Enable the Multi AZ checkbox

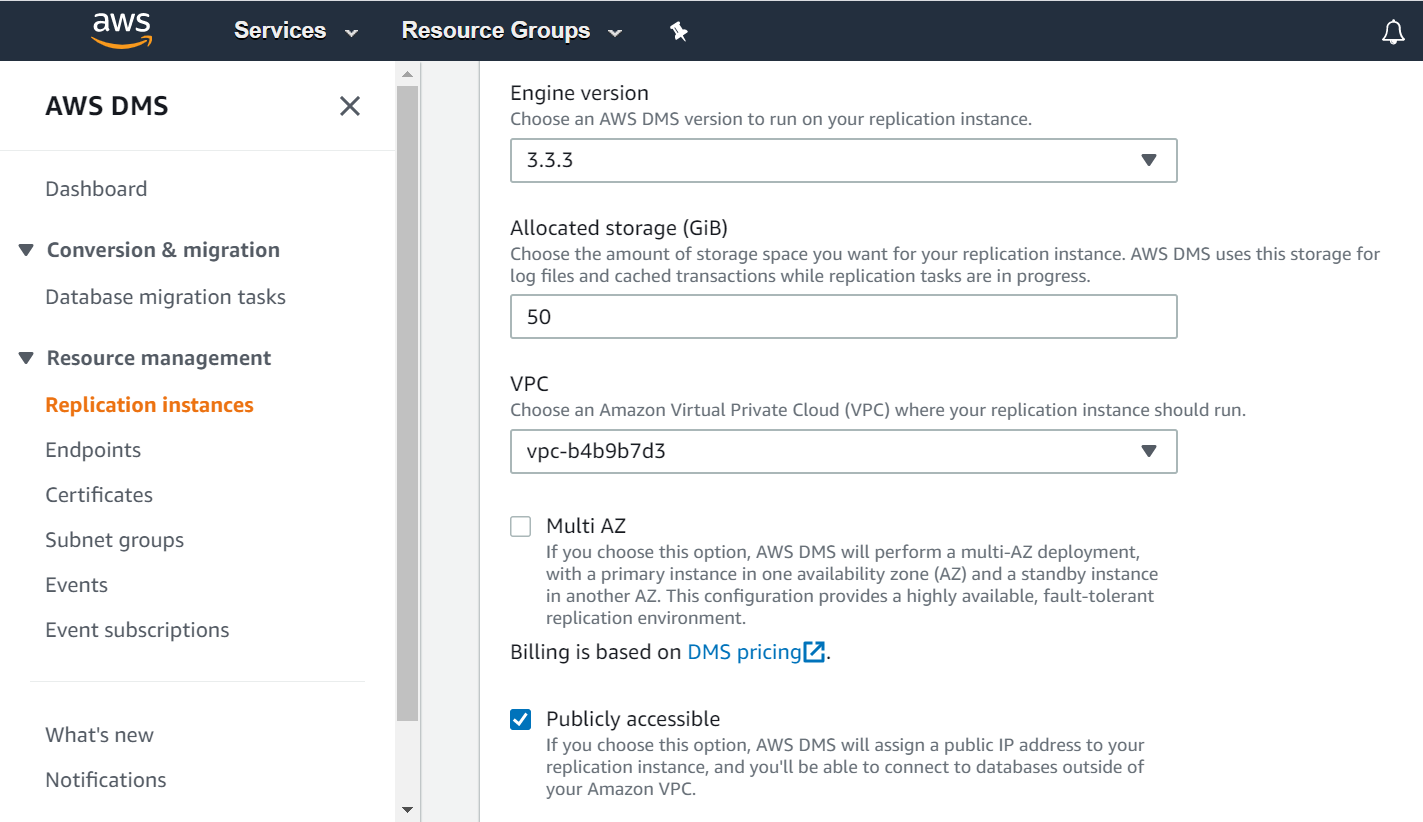click(521, 526)
